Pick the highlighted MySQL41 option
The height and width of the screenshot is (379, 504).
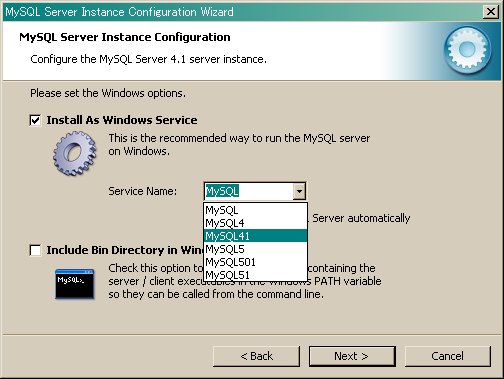point(255,236)
